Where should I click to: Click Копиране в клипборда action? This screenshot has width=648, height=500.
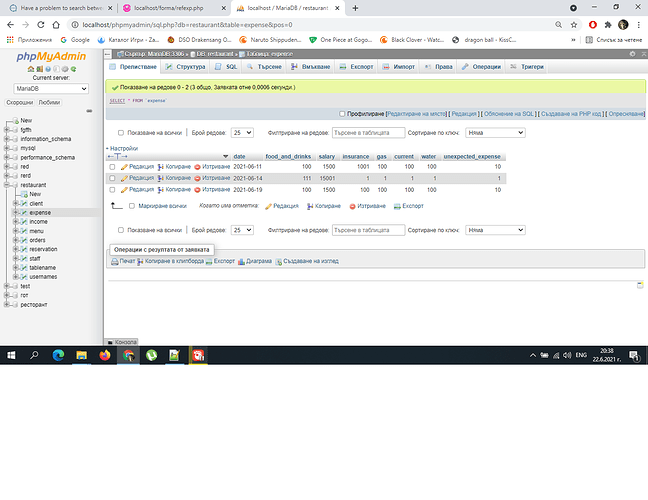(170, 261)
